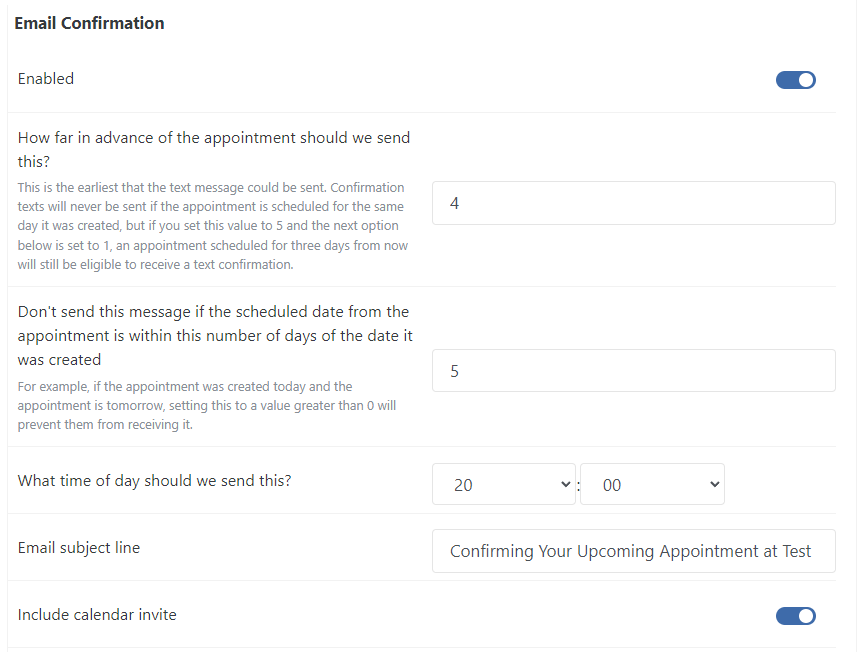
Task: Click the Email Confirmation heading
Action: pos(89,22)
